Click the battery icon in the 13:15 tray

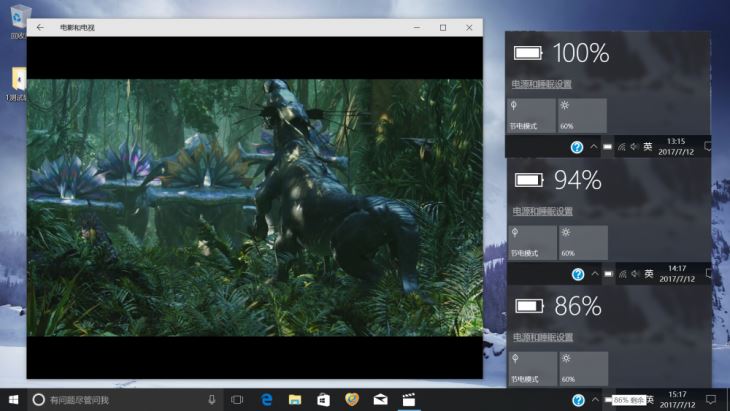[x=608, y=147]
